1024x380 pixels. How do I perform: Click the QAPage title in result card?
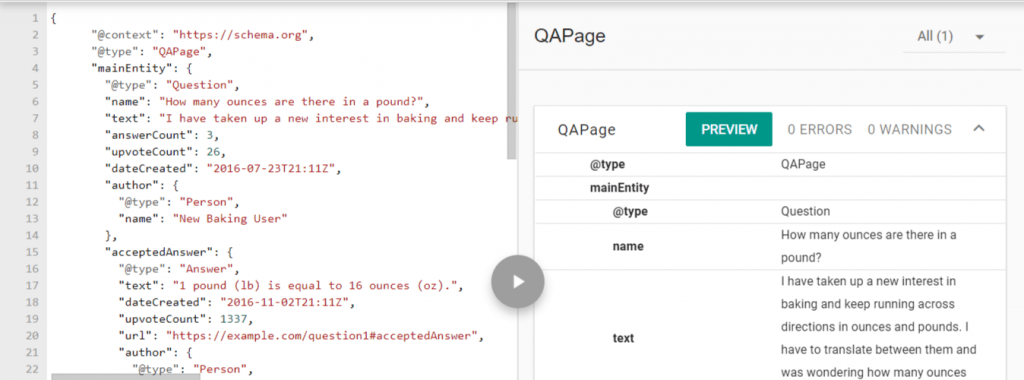586,130
